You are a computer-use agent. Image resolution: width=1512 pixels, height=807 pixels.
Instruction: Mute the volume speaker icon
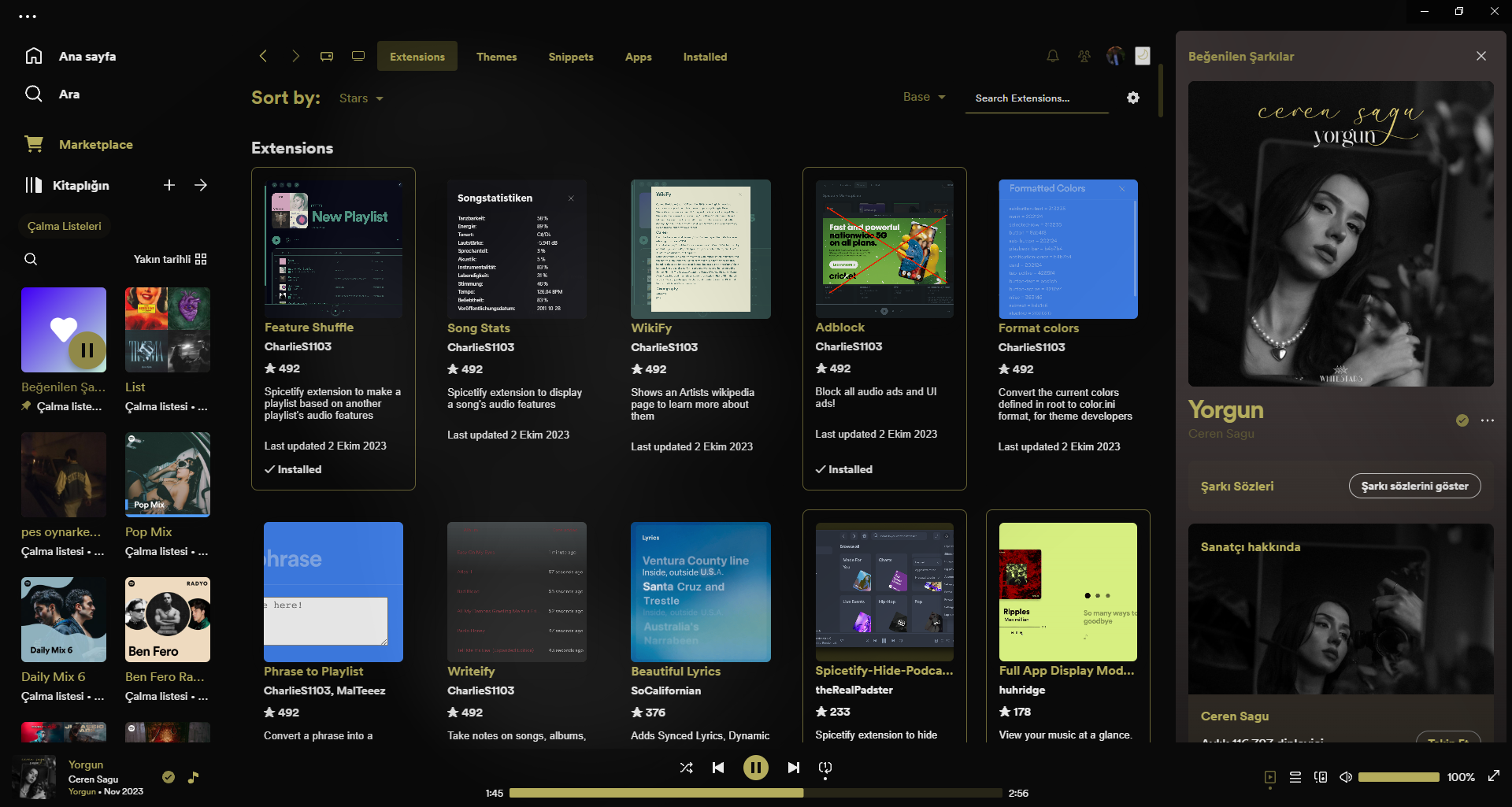[x=1346, y=777]
